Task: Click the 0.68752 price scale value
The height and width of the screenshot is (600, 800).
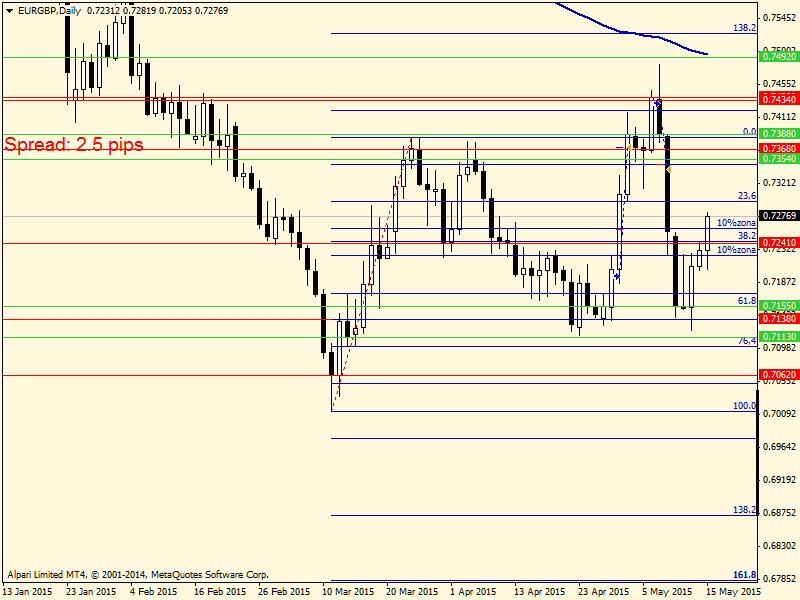Action: tap(779, 512)
